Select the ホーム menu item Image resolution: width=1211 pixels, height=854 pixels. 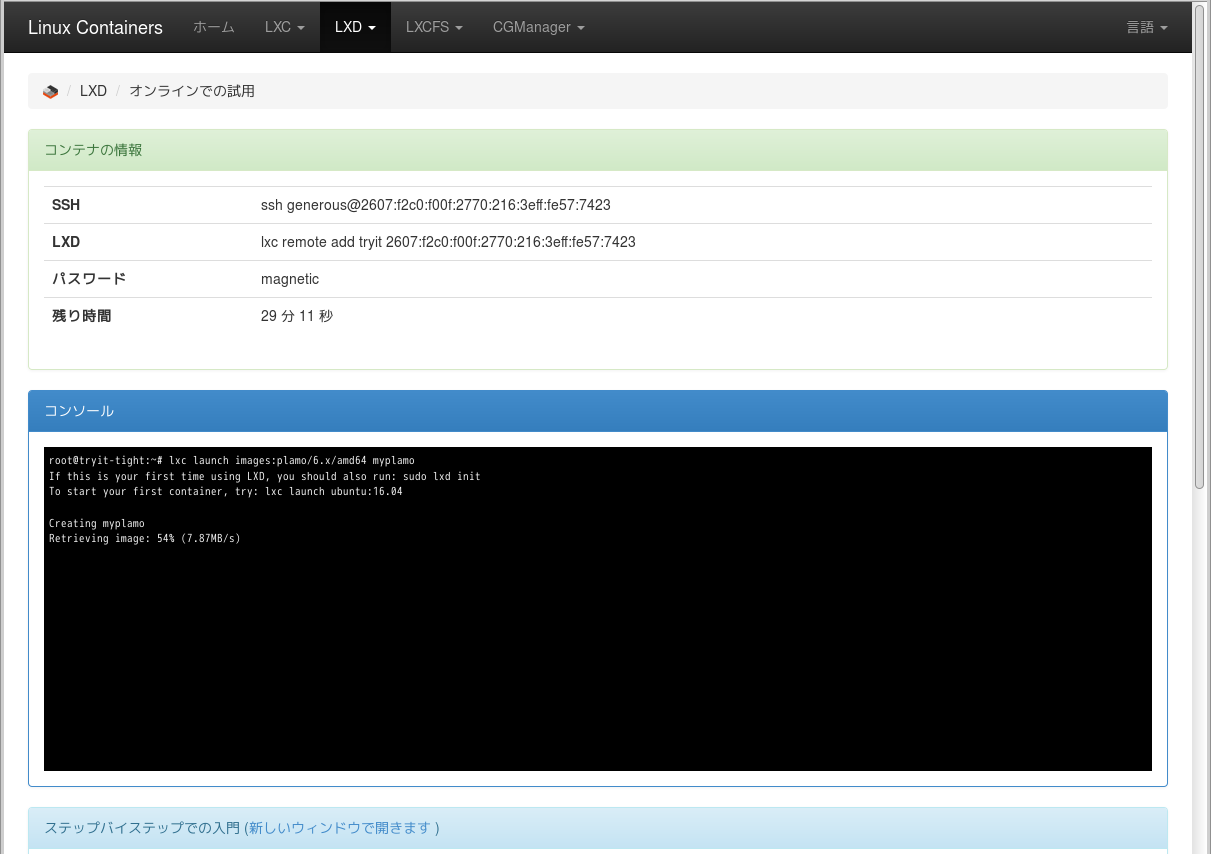click(x=213, y=27)
